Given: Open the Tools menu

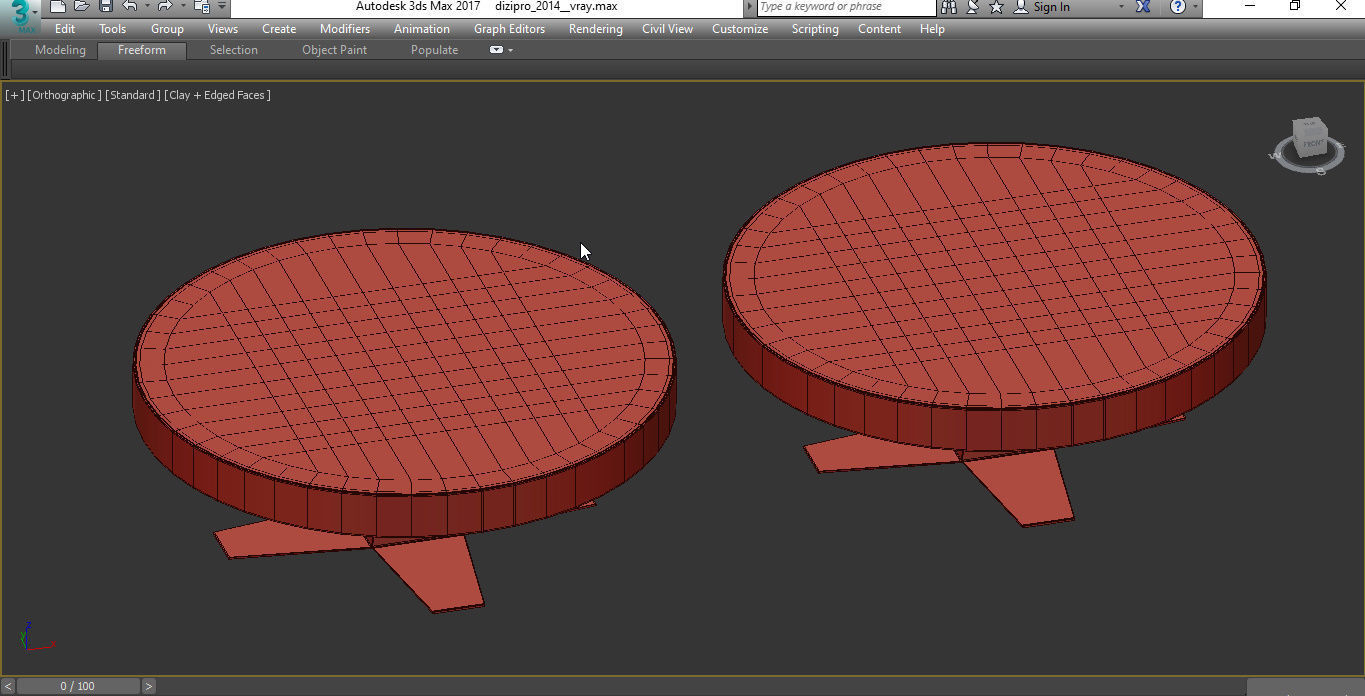Looking at the screenshot, I should click(112, 29).
